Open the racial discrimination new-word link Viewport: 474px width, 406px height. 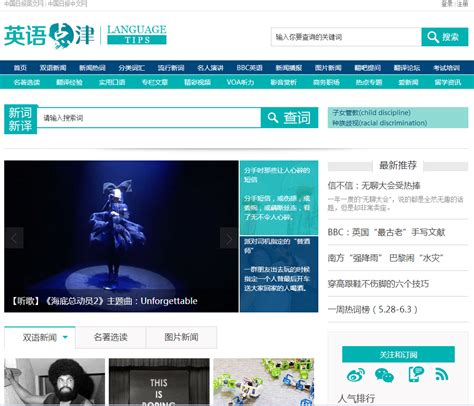coord(379,123)
